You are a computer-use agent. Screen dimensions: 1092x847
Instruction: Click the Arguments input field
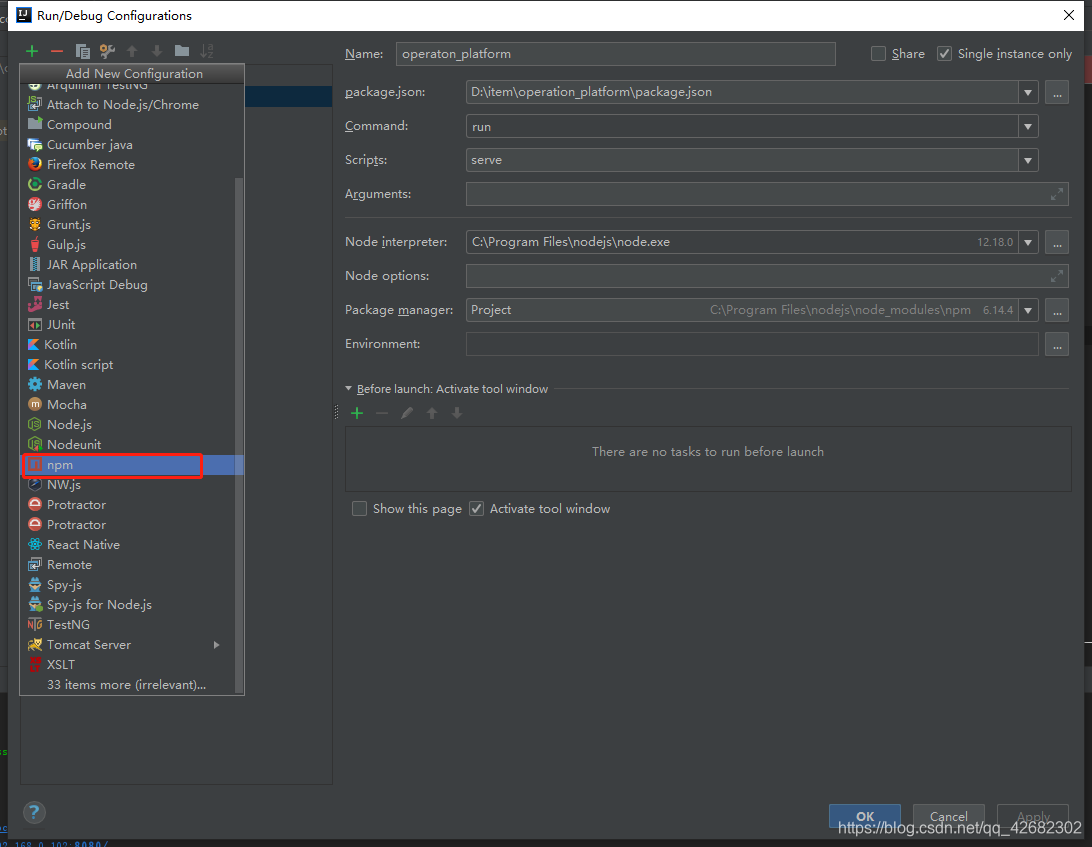pos(767,194)
